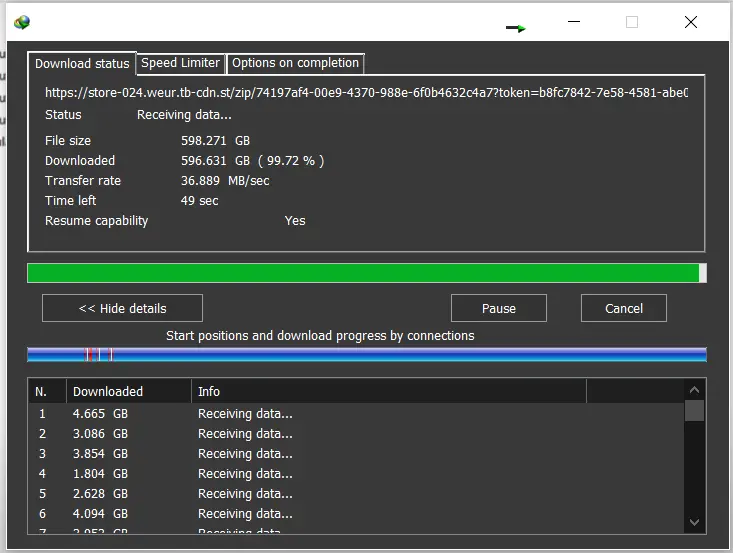Select connection 6 with 4.094 GB
This screenshot has width=733, height=553.
pyautogui.click(x=356, y=514)
